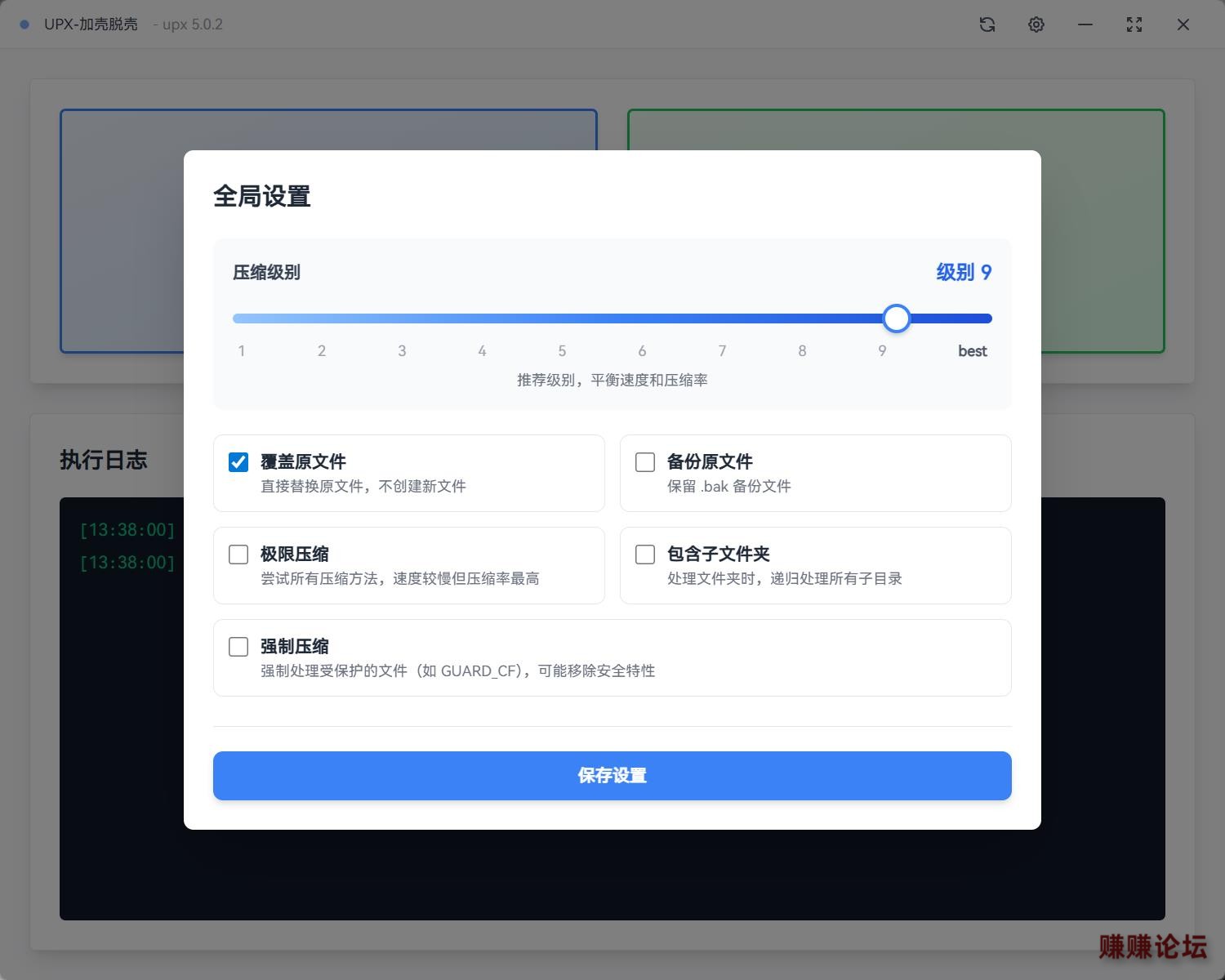Screen dimensions: 1225x980
Task: Click the compression level slider handle
Action: [897, 318]
